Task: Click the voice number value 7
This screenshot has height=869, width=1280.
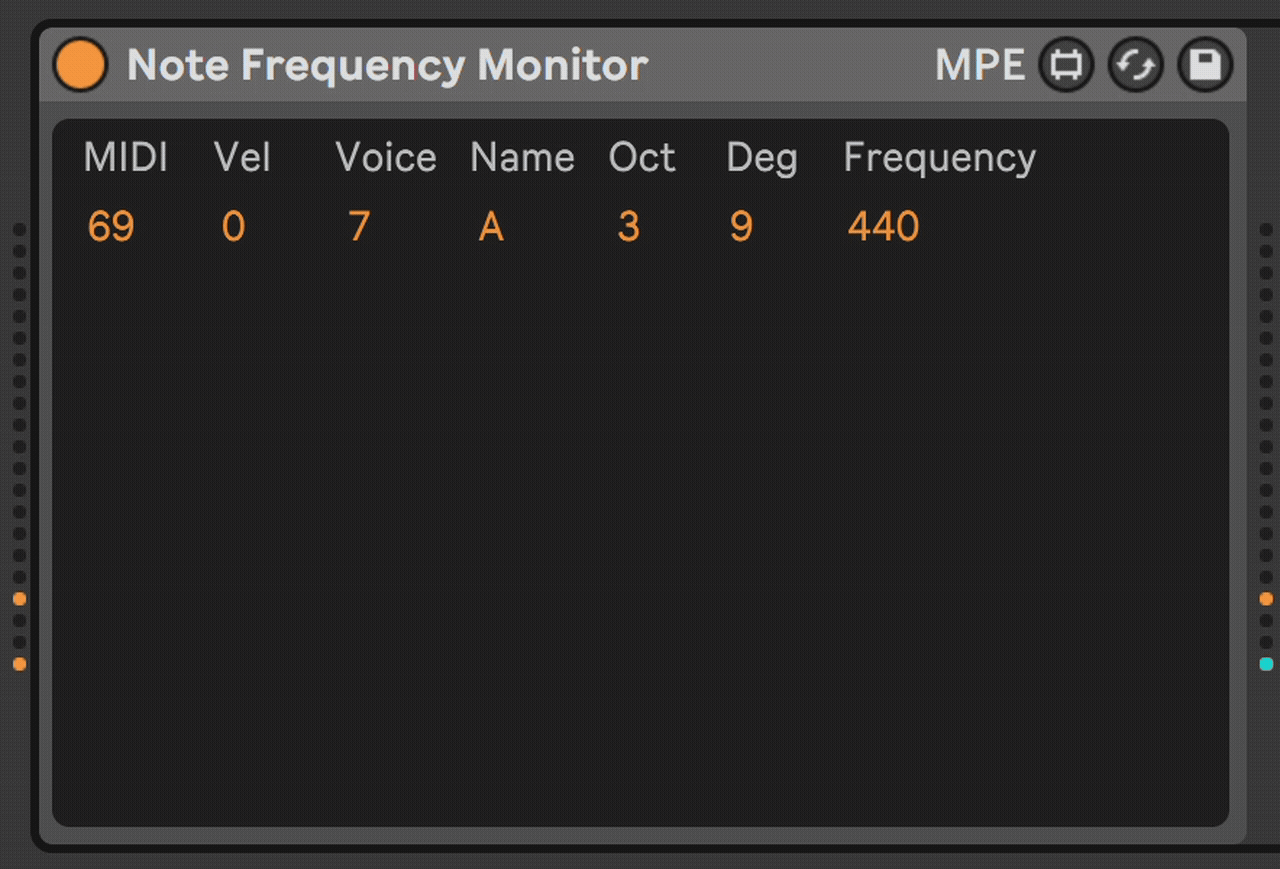Action: click(359, 227)
